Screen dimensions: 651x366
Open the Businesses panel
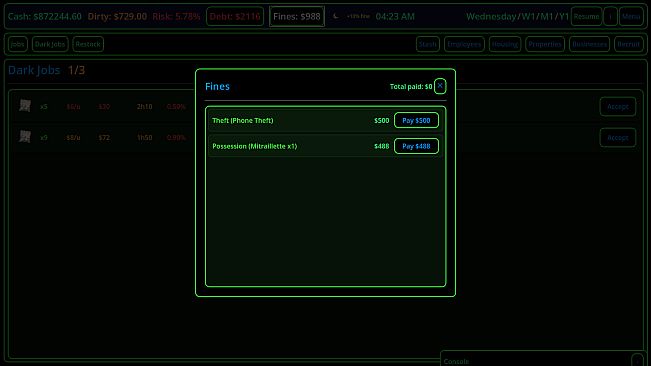click(590, 44)
